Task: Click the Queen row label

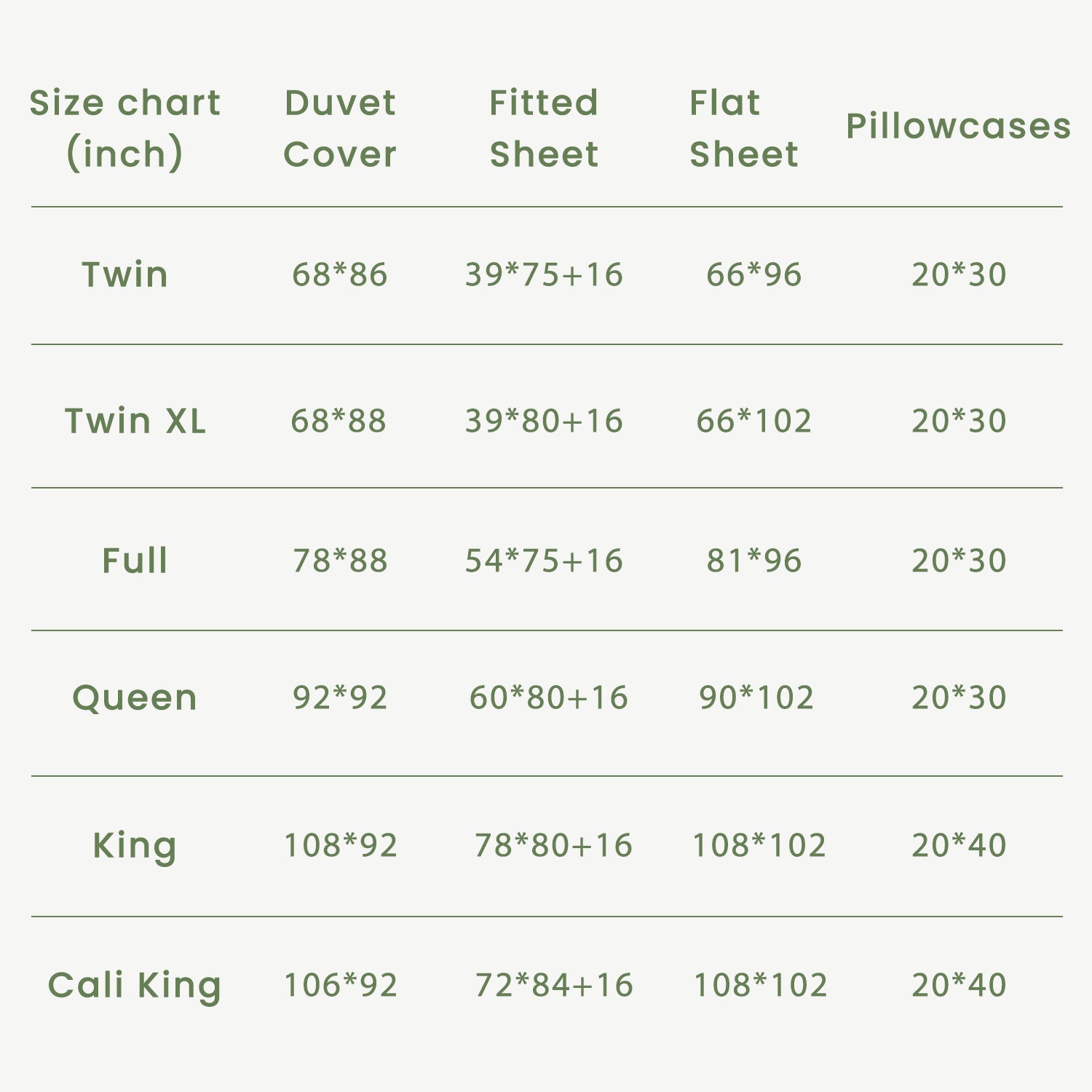Action: pyautogui.click(x=135, y=697)
